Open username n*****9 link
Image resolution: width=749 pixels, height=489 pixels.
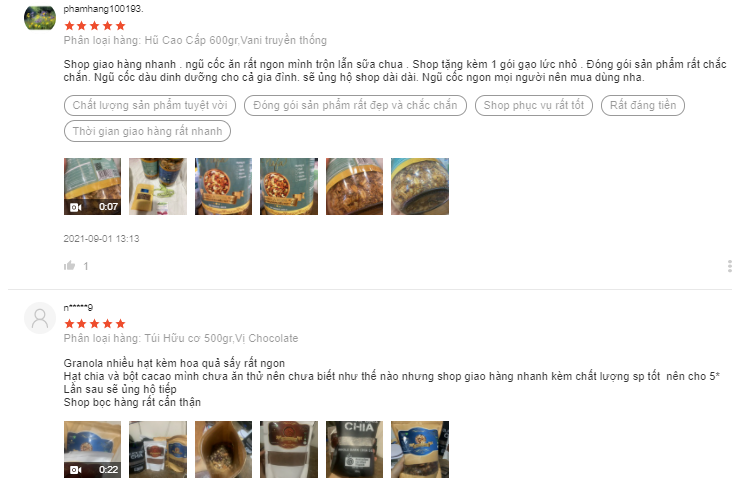(78, 308)
